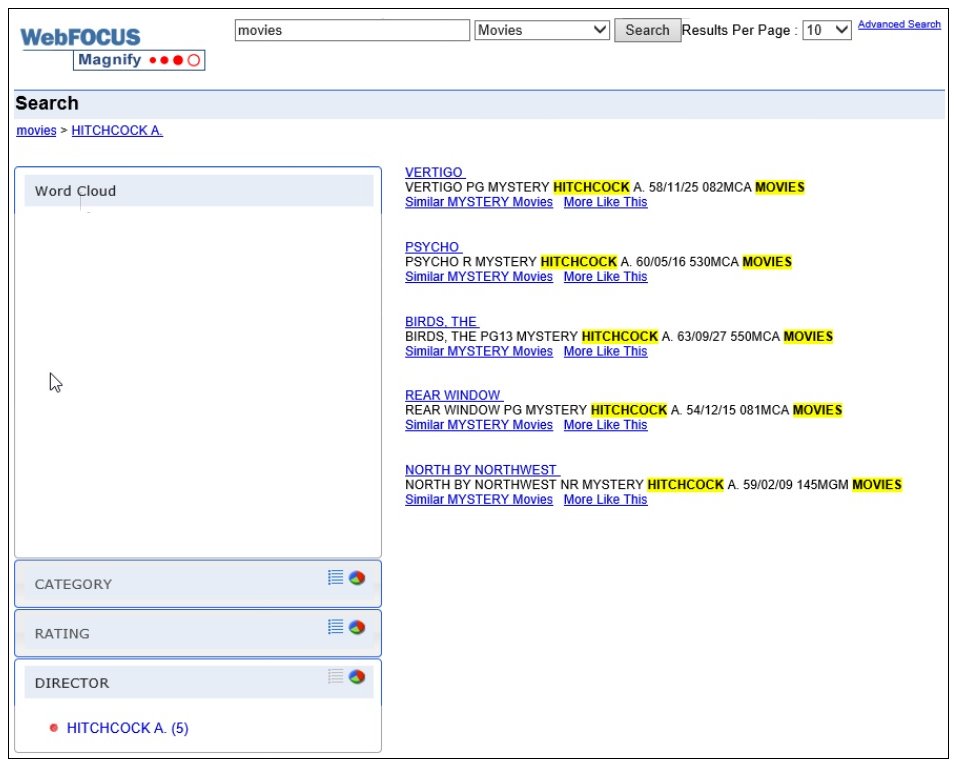Click the list view icon in CATEGORY panel
Image resolution: width=956 pixels, height=766 pixels.
click(335, 577)
